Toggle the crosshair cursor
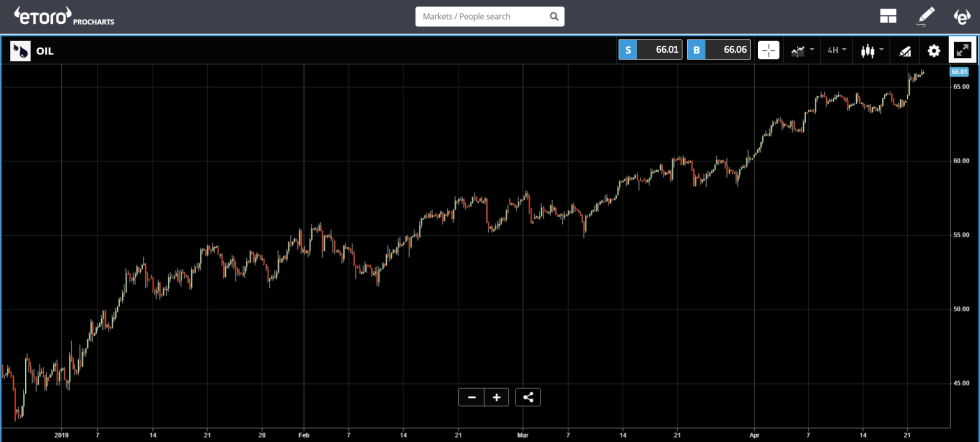 coord(768,50)
